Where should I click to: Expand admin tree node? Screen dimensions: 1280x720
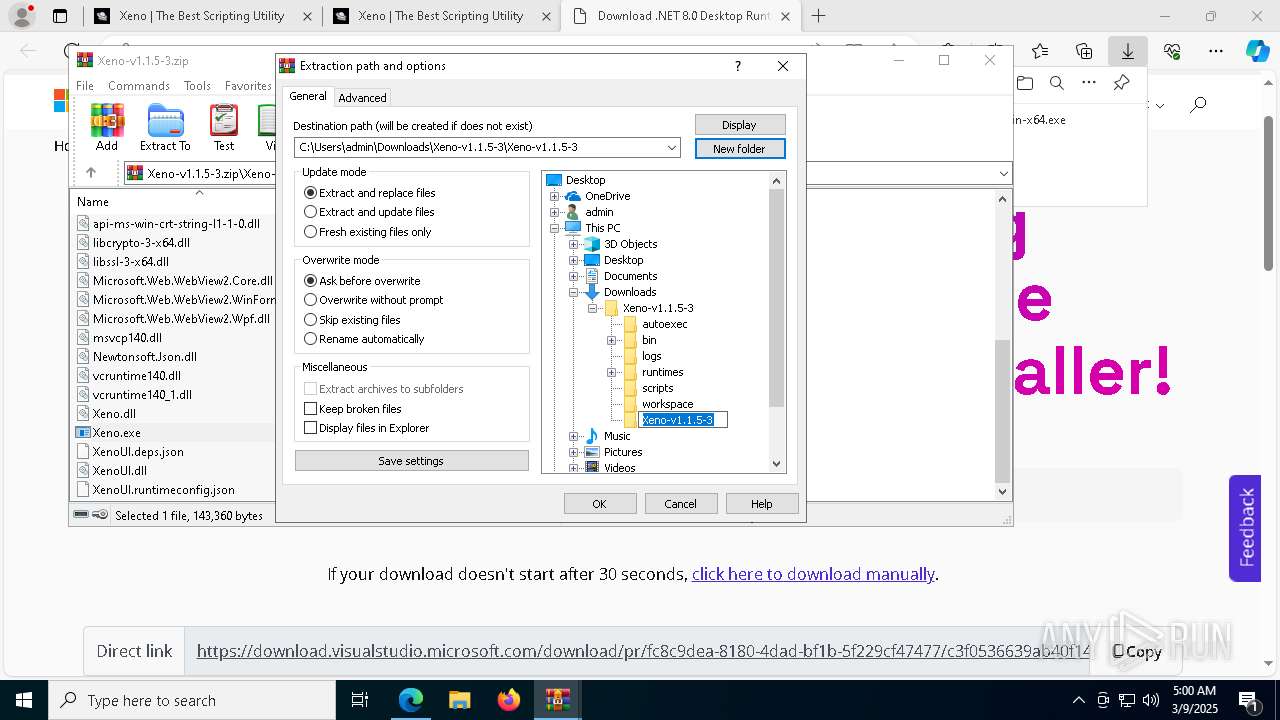point(555,212)
